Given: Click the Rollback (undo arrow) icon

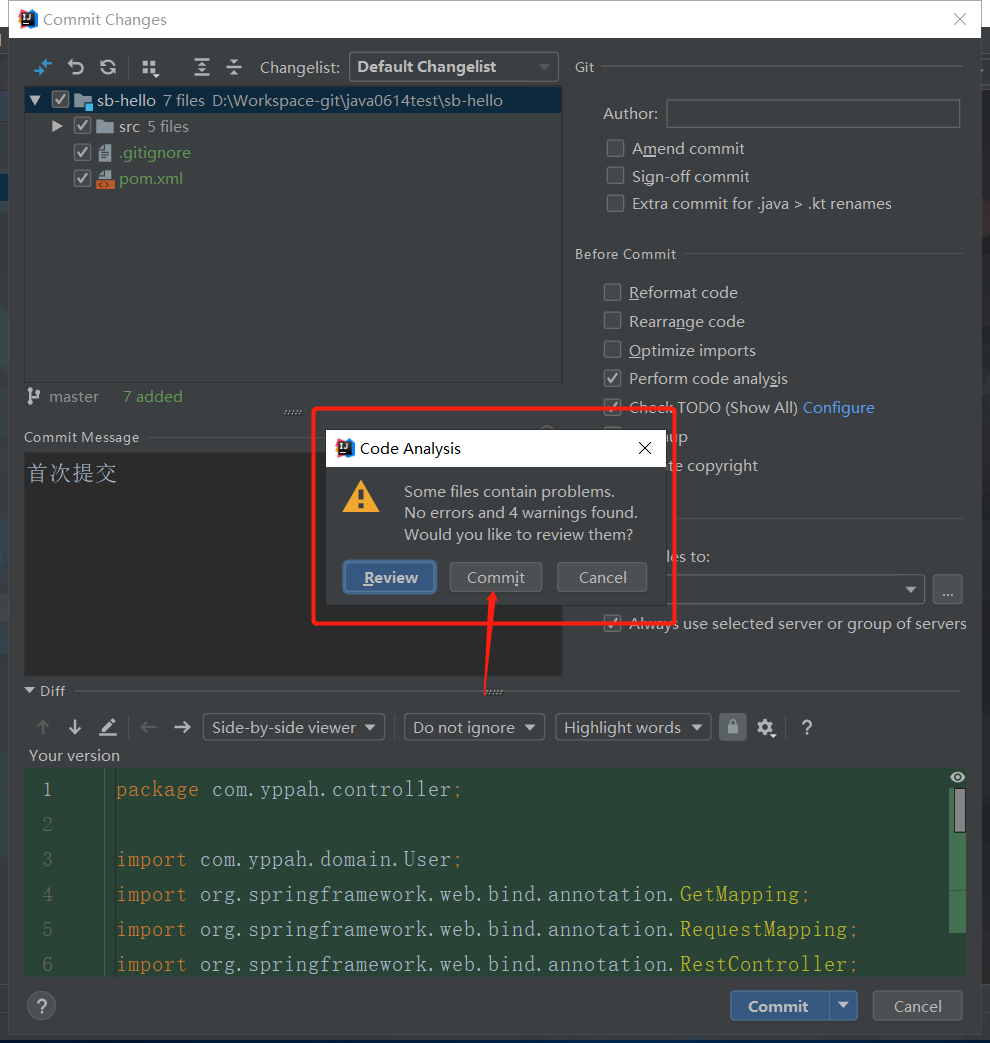Looking at the screenshot, I should [76, 67].
